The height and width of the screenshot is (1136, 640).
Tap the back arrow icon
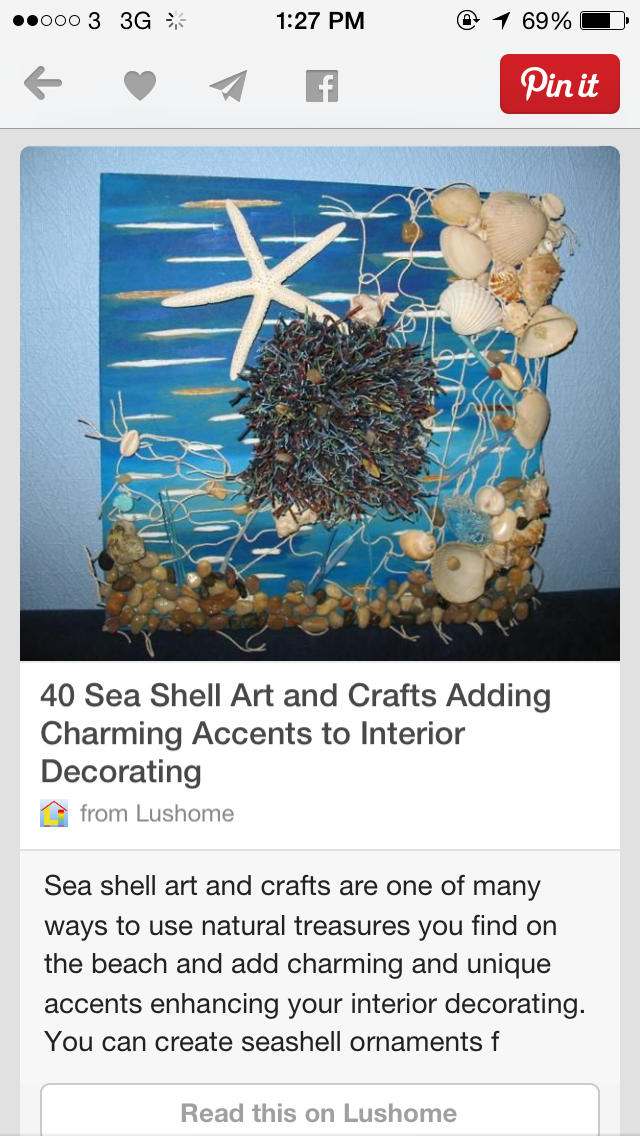tap(43, 84)
